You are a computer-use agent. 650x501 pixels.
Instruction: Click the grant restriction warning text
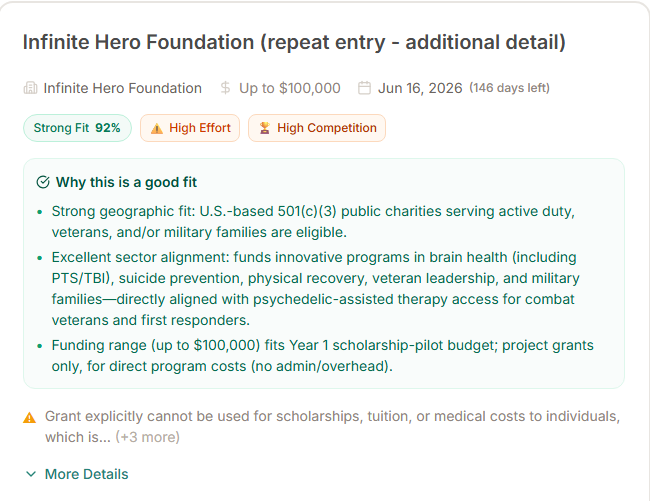(332, 416)
